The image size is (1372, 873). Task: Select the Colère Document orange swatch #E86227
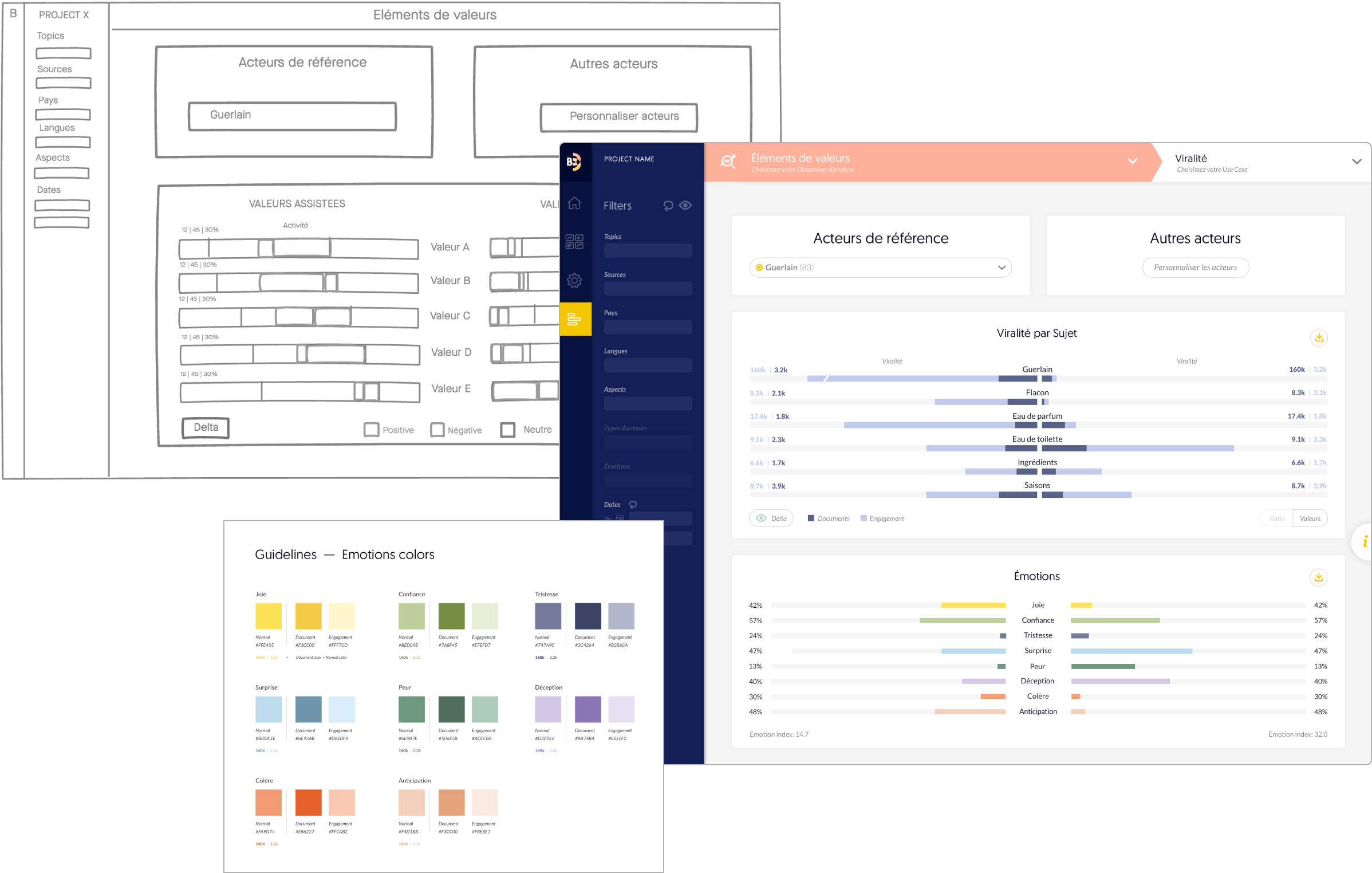pyautogui.click(x=308, y=803)
